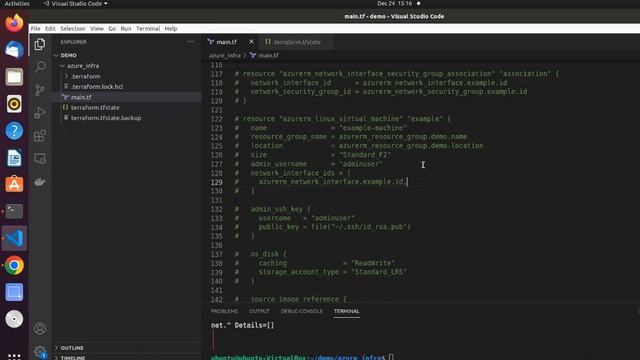Viewport: 640px width, 360px height.
Task: Place cursor on line 122 resource declaration
Action: 342,119
